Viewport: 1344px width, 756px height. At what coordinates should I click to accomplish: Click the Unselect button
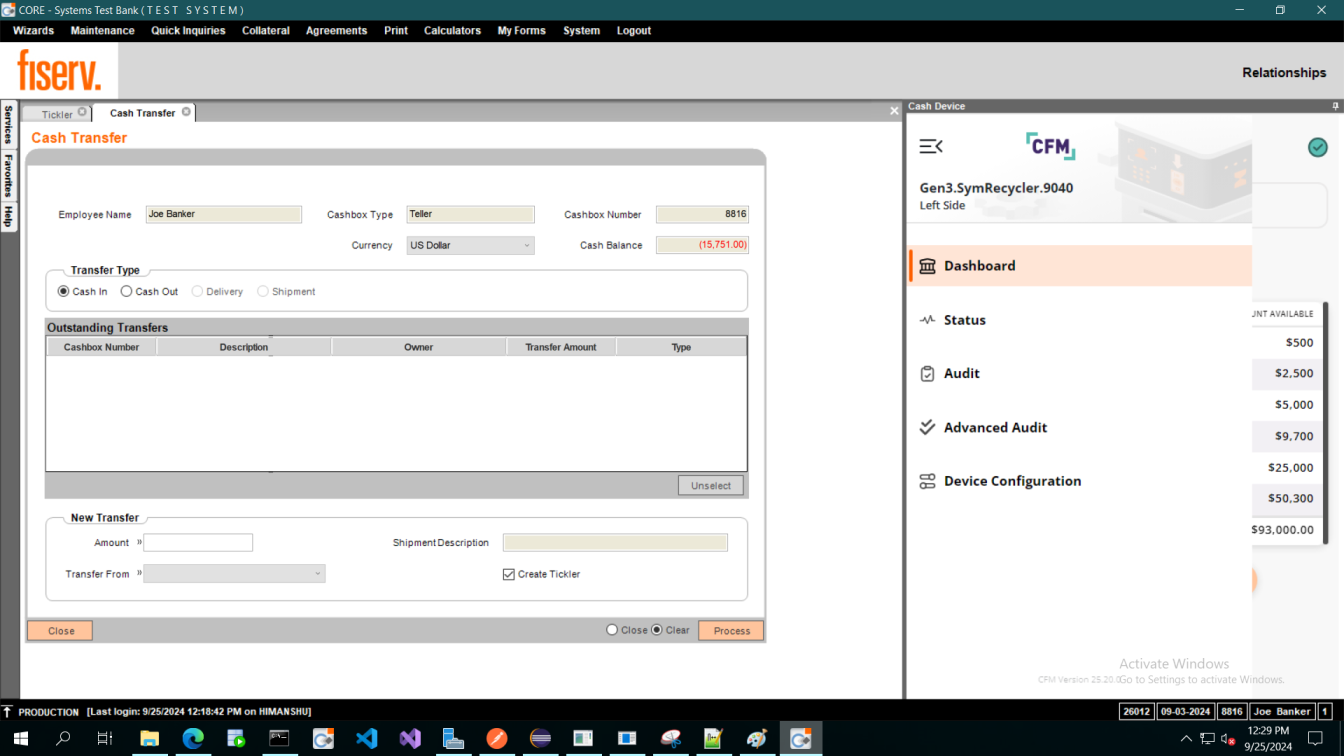tap(710, 486)
